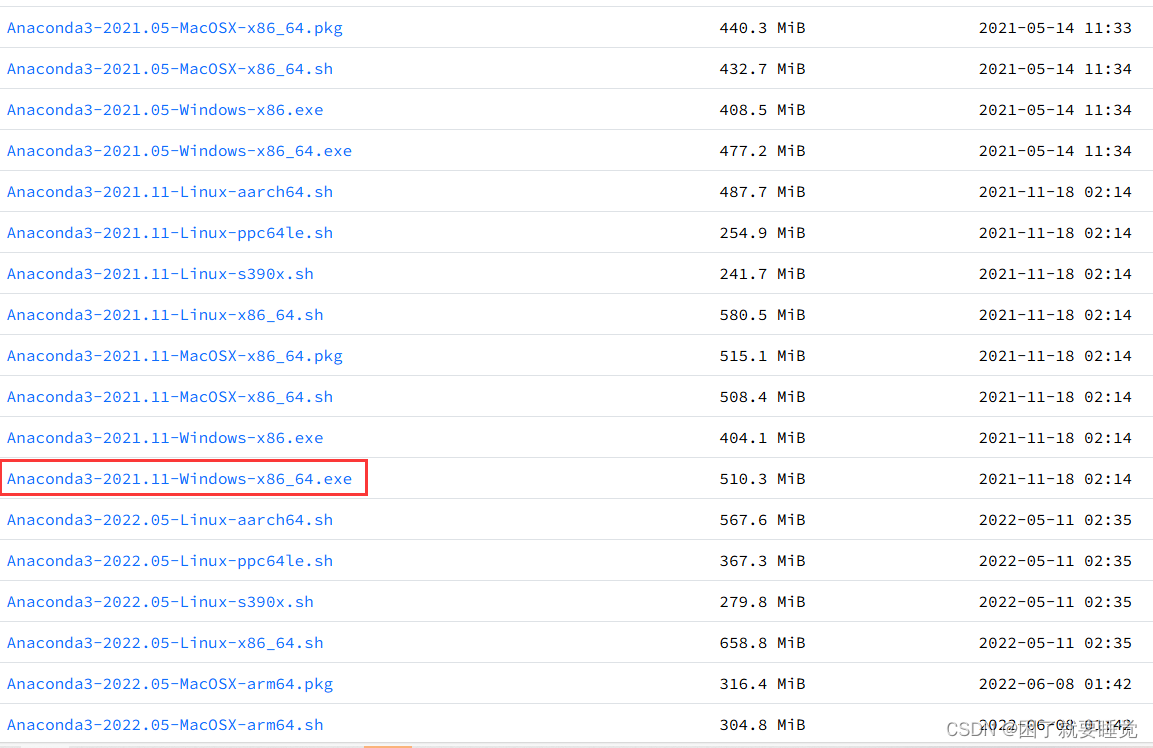Download Anaconda3-2021.11-Windows-x86.exe installer

pyautogui.click(x=165, y=438)
